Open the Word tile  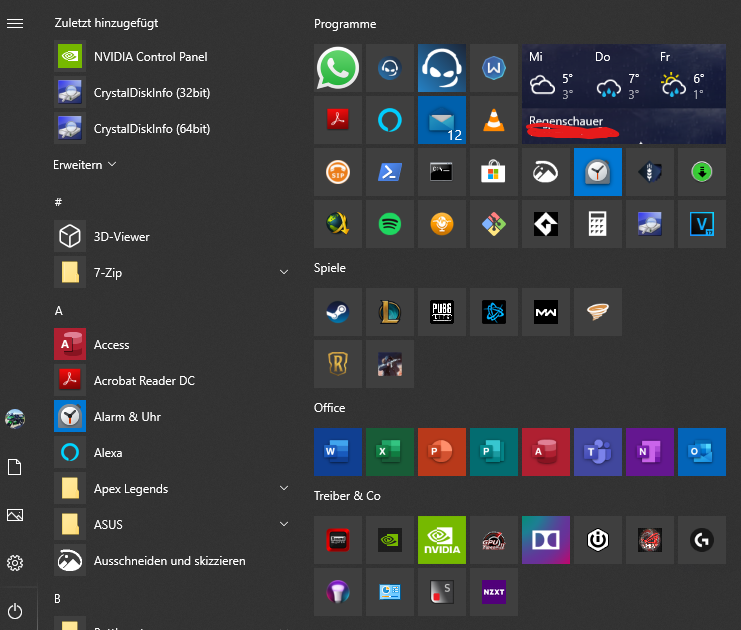[338, 452]
